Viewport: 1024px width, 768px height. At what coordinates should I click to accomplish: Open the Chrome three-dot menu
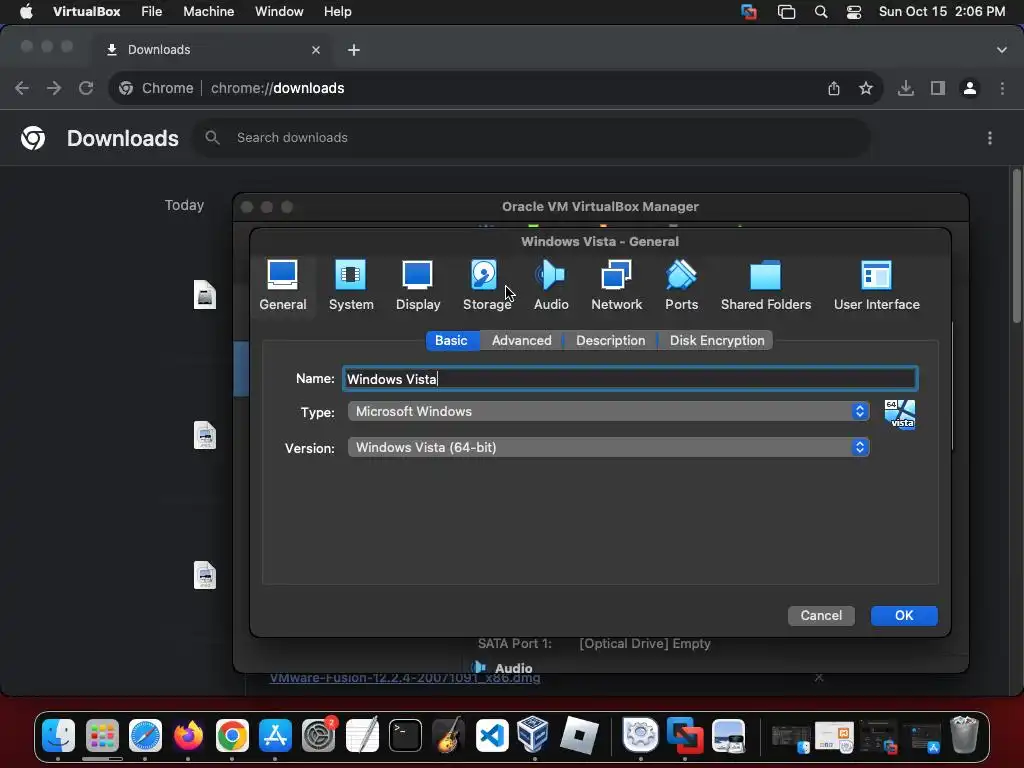(1002, 88)
